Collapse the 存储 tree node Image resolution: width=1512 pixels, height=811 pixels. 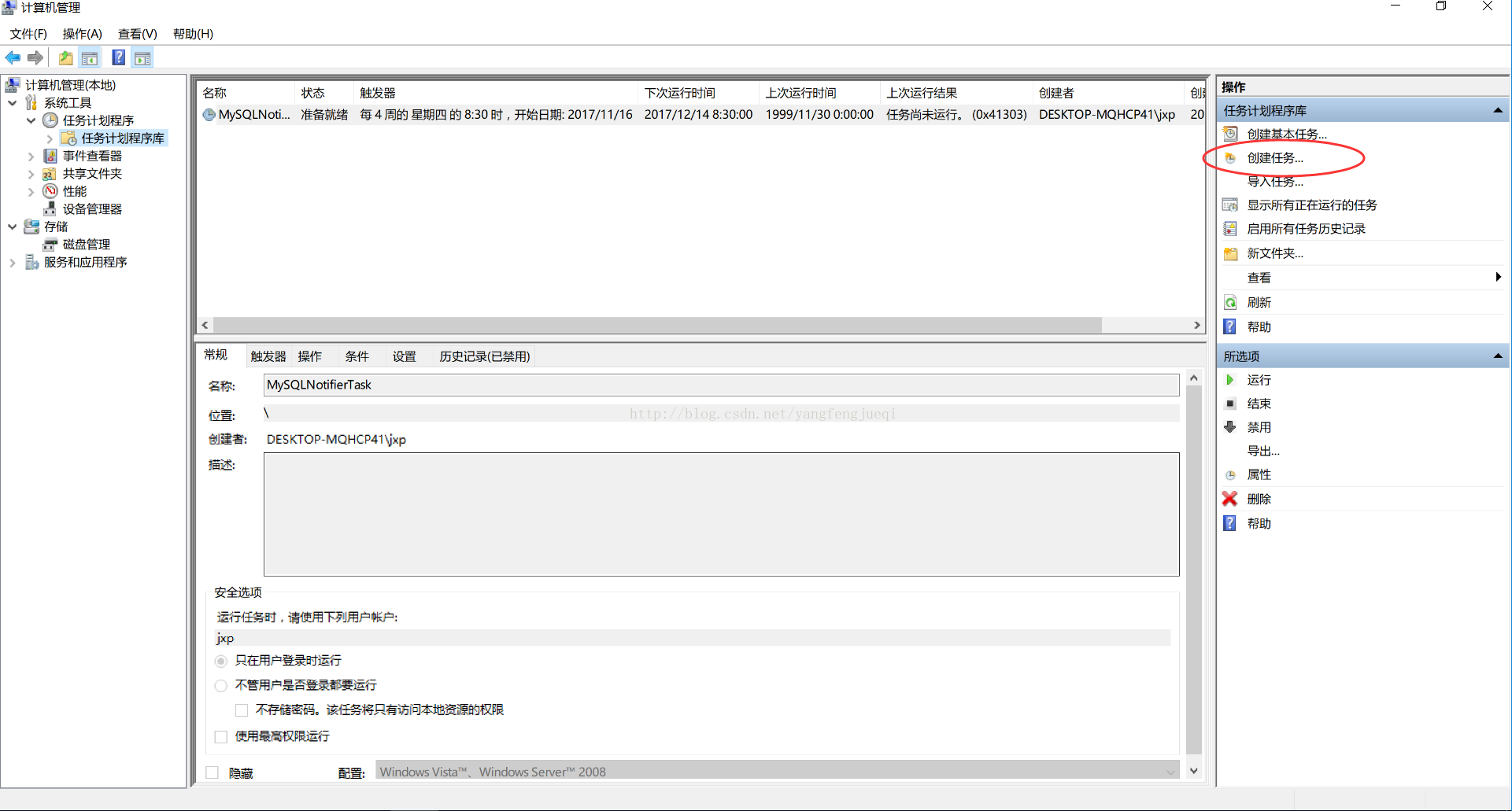point(13,227)
